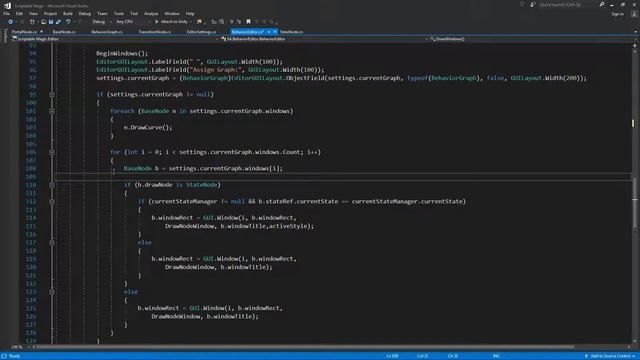
Task: Switch to the EditorSettings.cs tab
Action: tap(201, 32)
